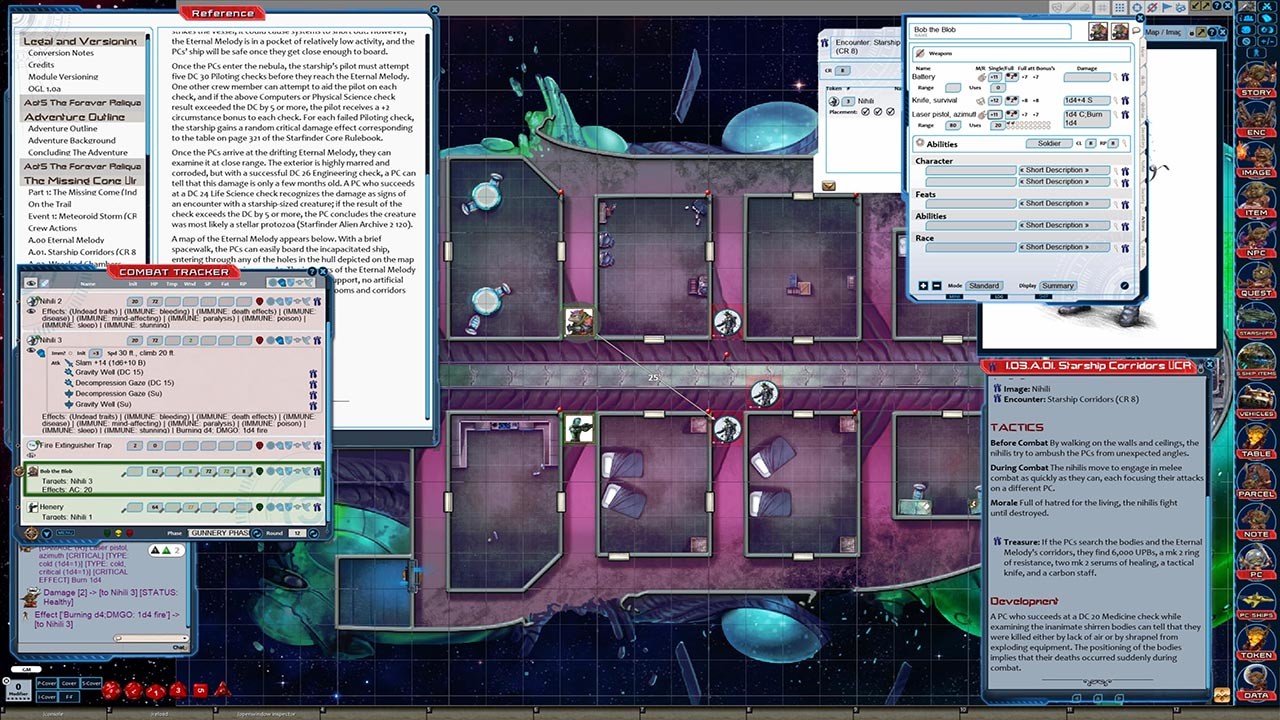1280x720 pixels.
Task: Click the next round button
Action: tap(316, 534)
